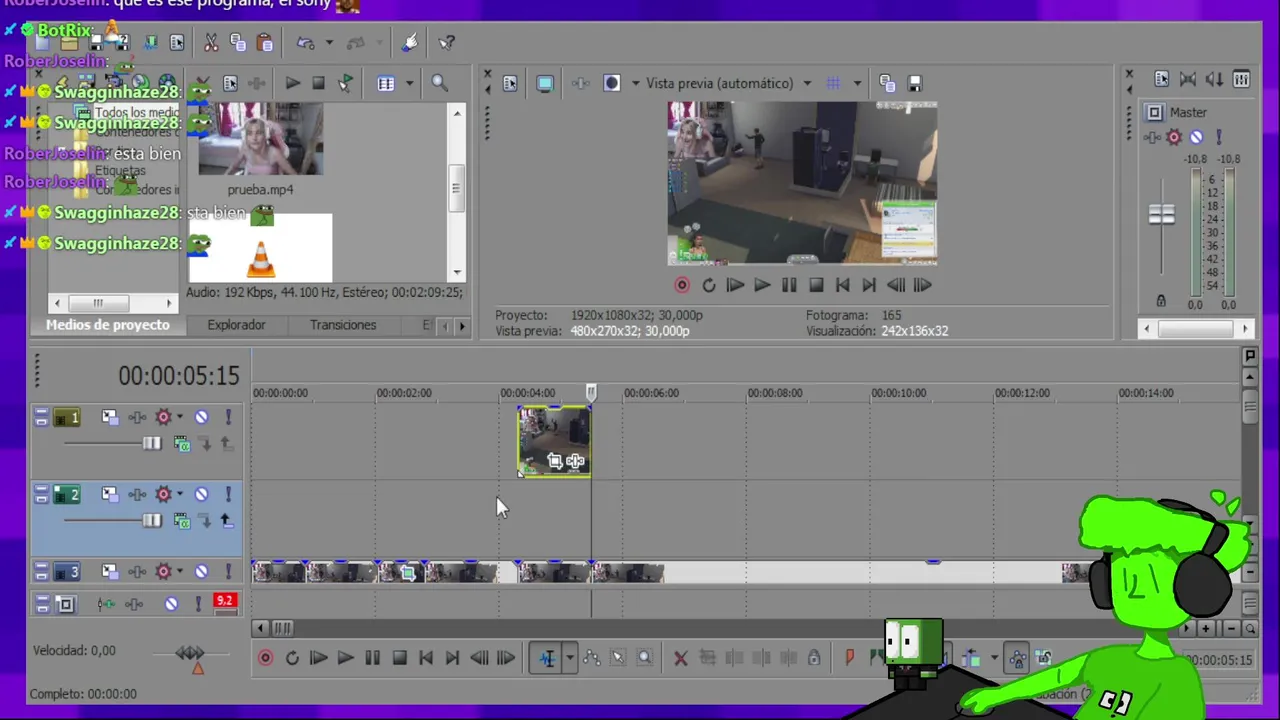The image size is (1280, 720).
Task: Toggle Dim Output in Master panel
Action: click(1214, 80)
